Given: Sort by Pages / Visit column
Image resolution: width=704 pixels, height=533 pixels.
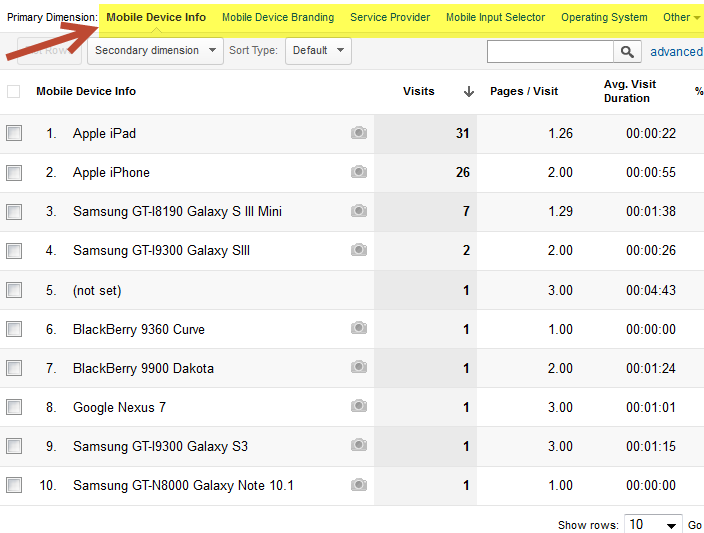Looking at the screenshot, I should (x=524, y=91).
